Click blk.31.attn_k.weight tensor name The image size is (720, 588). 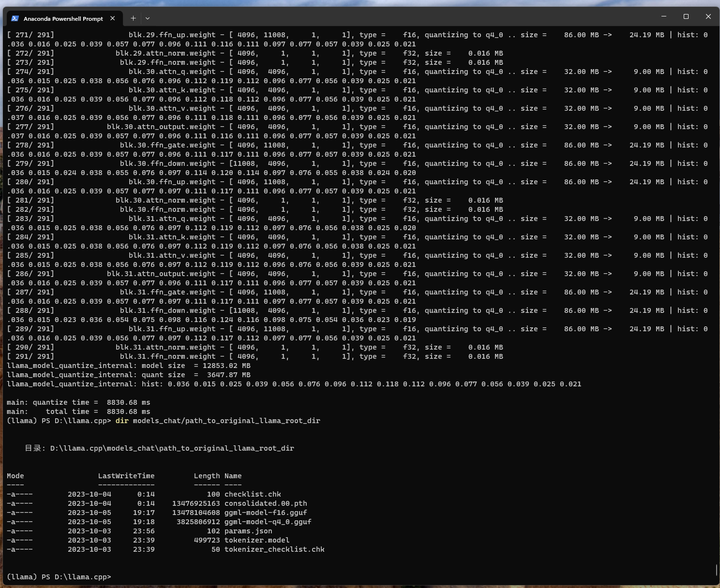(x=172, y=237)
